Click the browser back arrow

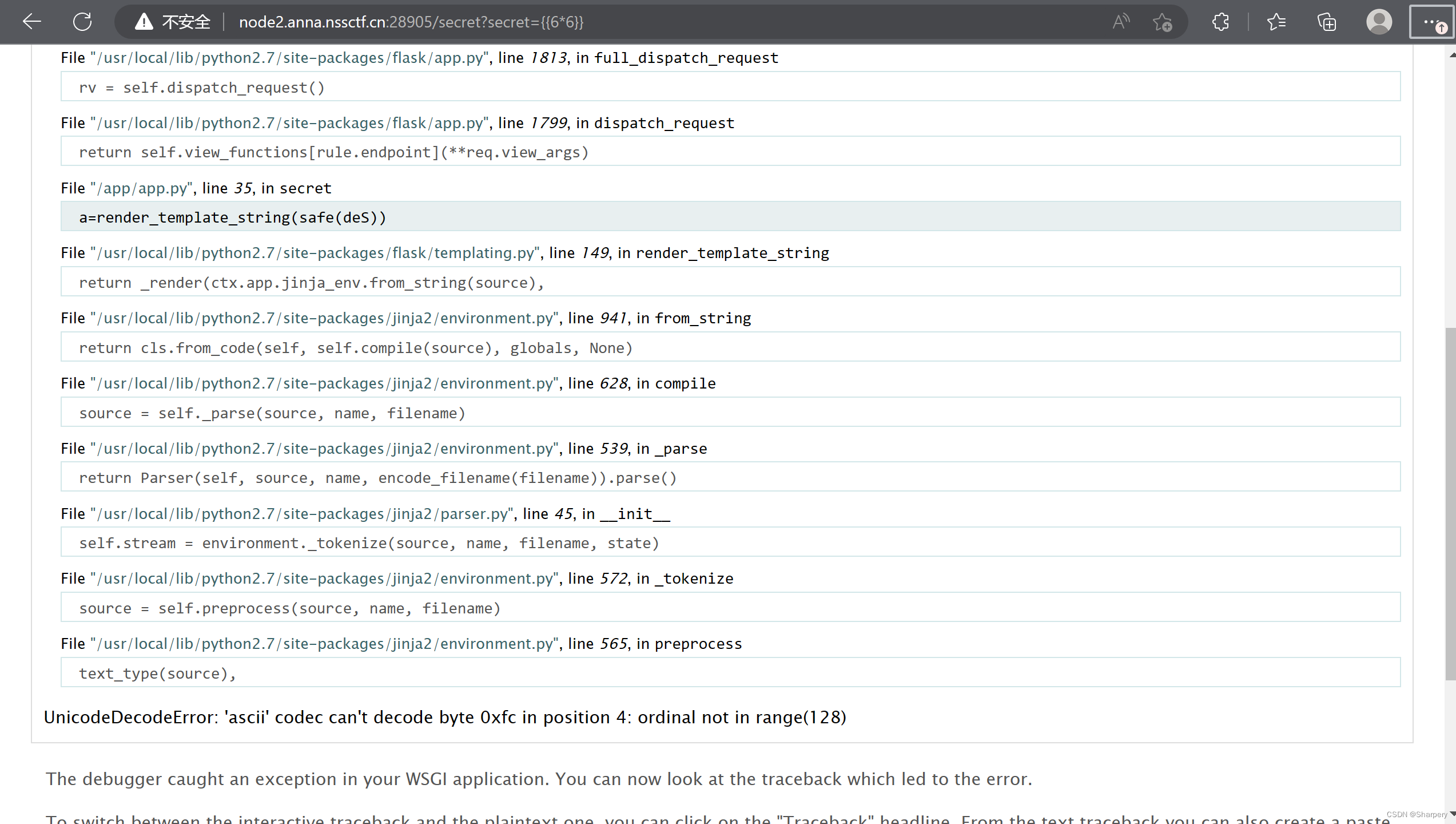click(32, 22)
